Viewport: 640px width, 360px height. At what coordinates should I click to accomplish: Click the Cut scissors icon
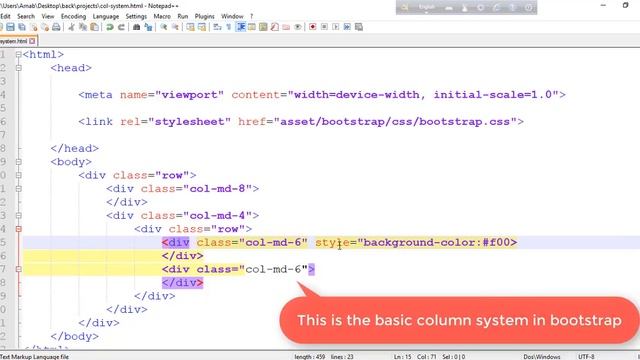coord(71,27)
